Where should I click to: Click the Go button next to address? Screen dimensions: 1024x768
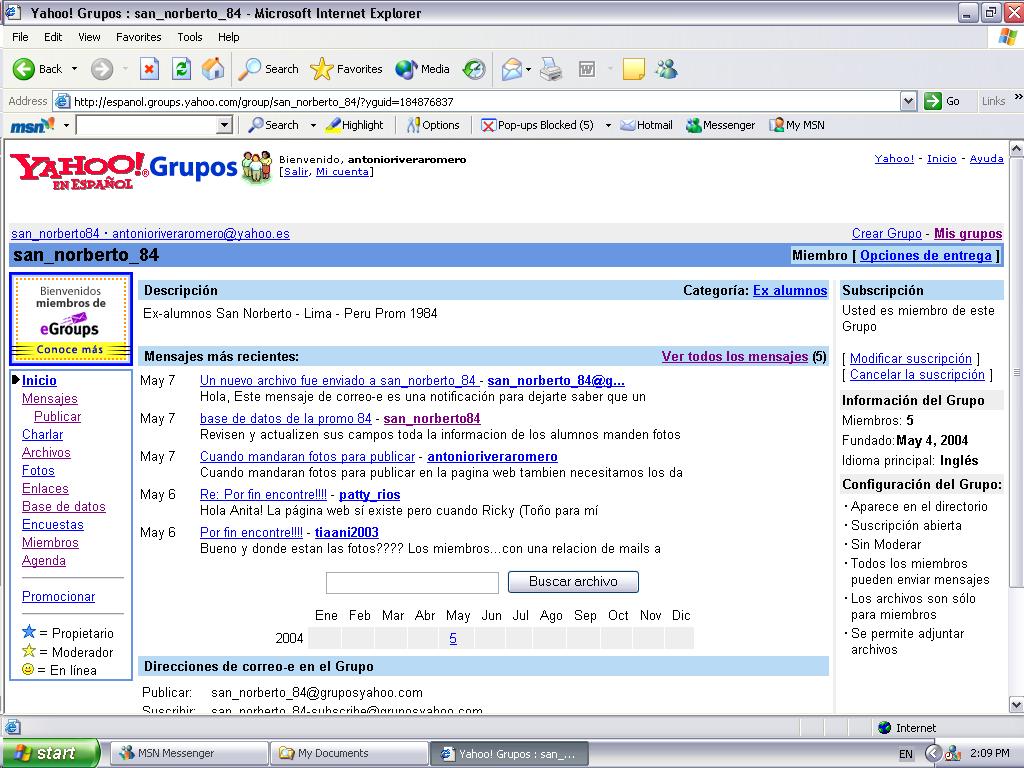[x=942, y=101]
